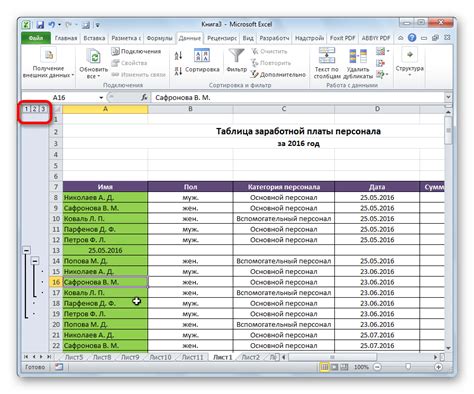The height and width of the screenshot is (394, 474).
Task: Show outline level 3
Action: [43, 109]
